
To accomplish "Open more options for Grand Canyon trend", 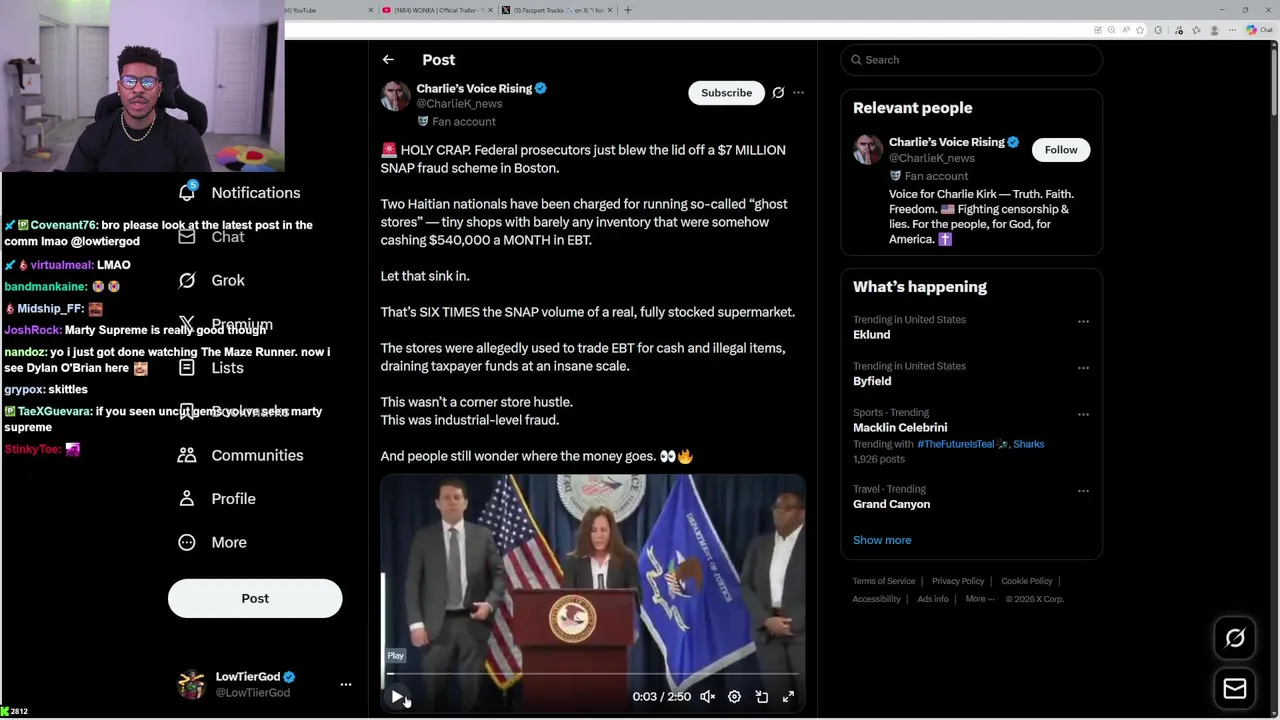I will pyautogui.click(x=1083, y=491).
